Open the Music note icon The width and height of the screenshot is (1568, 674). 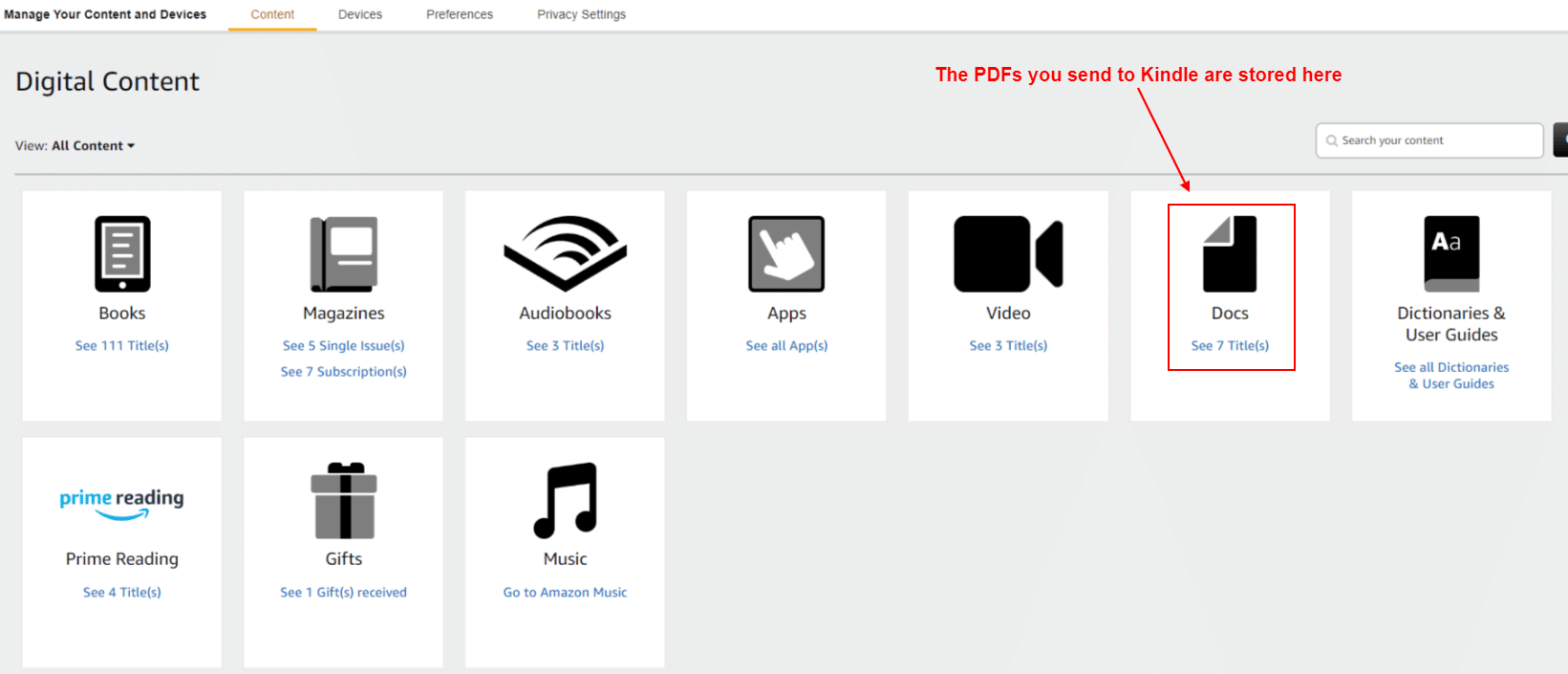[x=566, y=500]
